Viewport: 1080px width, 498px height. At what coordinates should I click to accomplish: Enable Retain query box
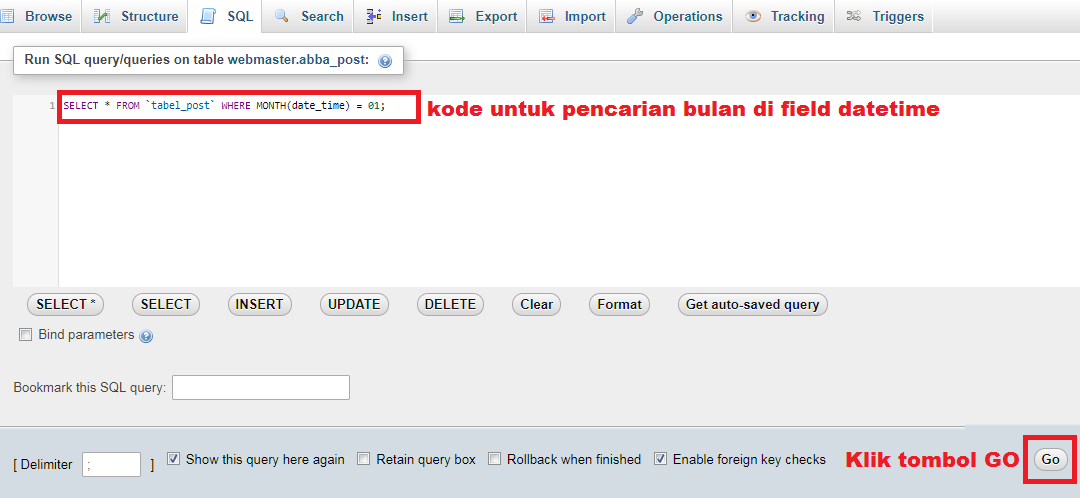[364, 459]
